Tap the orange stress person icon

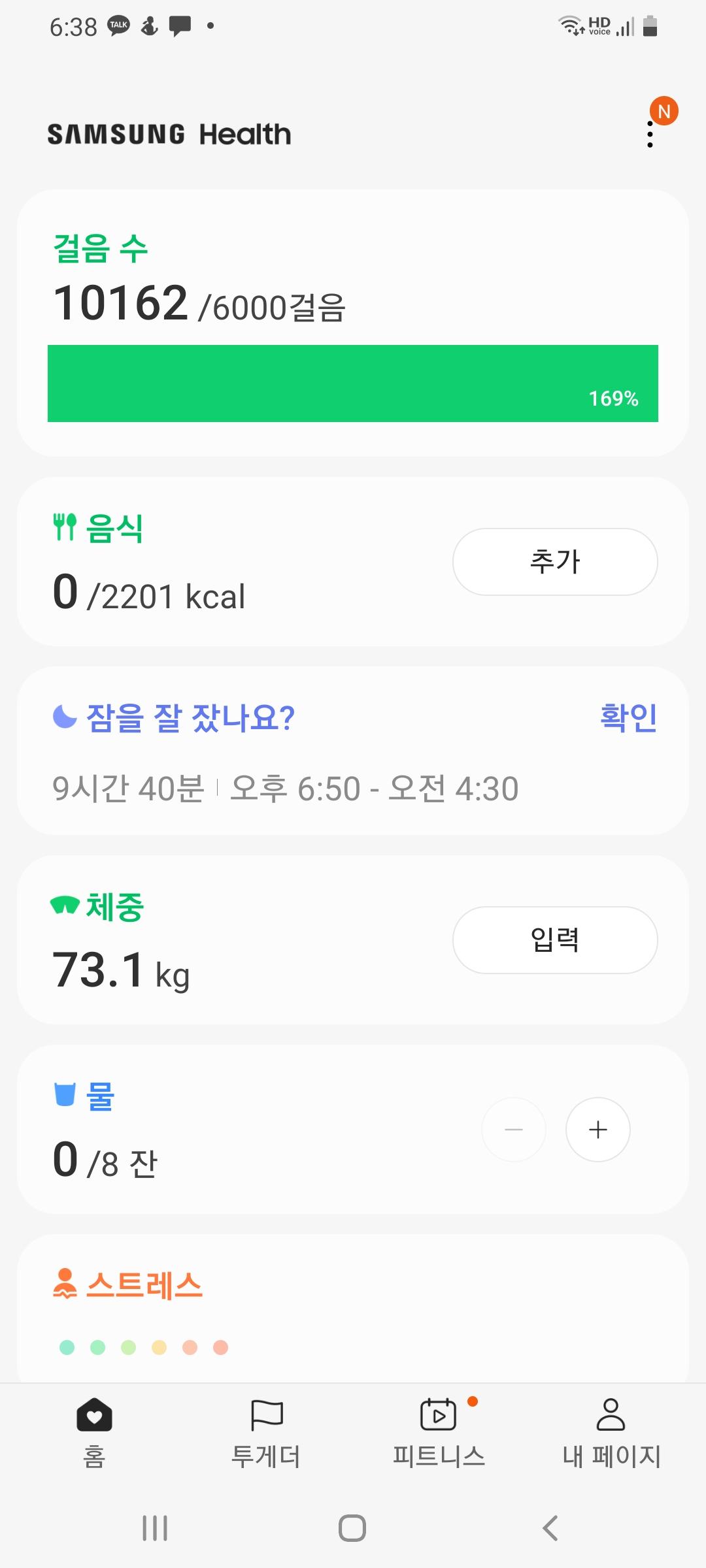point(65,1284)
